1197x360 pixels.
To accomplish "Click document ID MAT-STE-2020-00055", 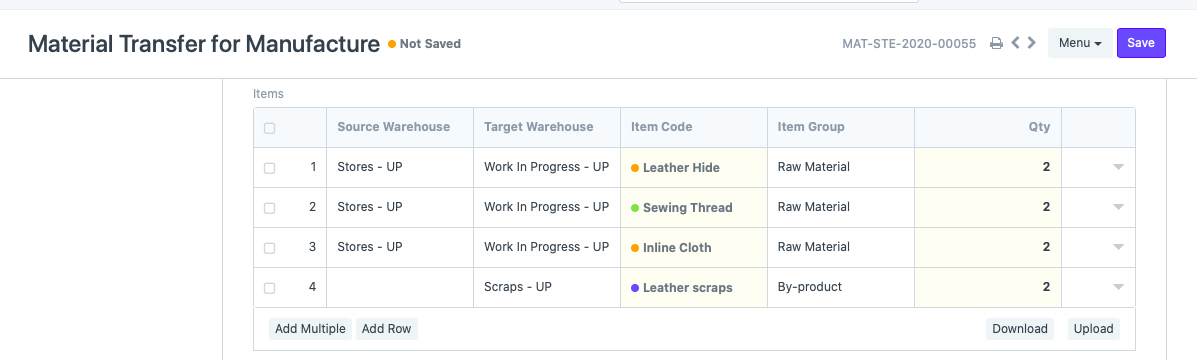I will [x=908, y=43].
